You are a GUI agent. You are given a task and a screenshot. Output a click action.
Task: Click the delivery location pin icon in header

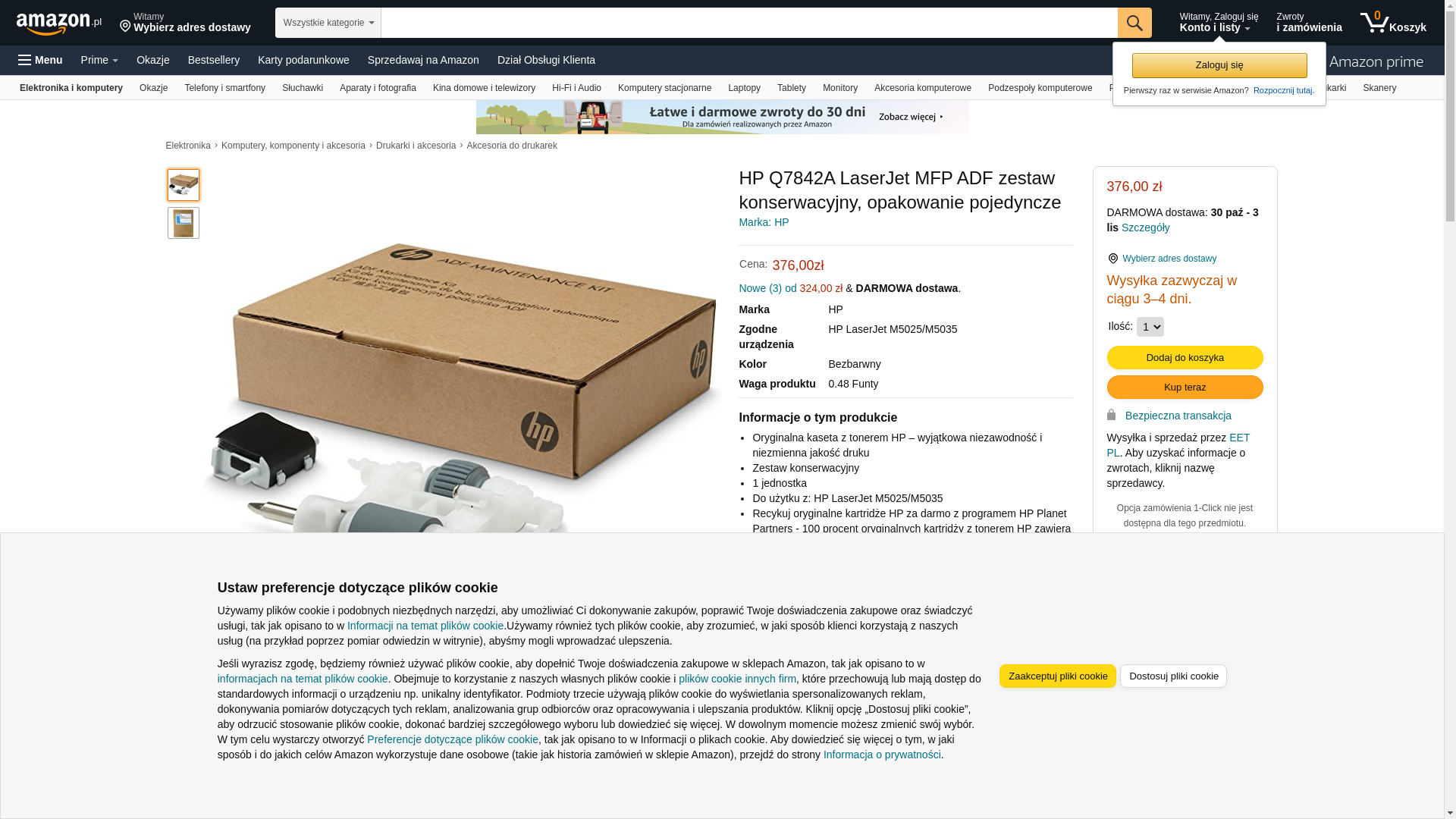point(125,27)
